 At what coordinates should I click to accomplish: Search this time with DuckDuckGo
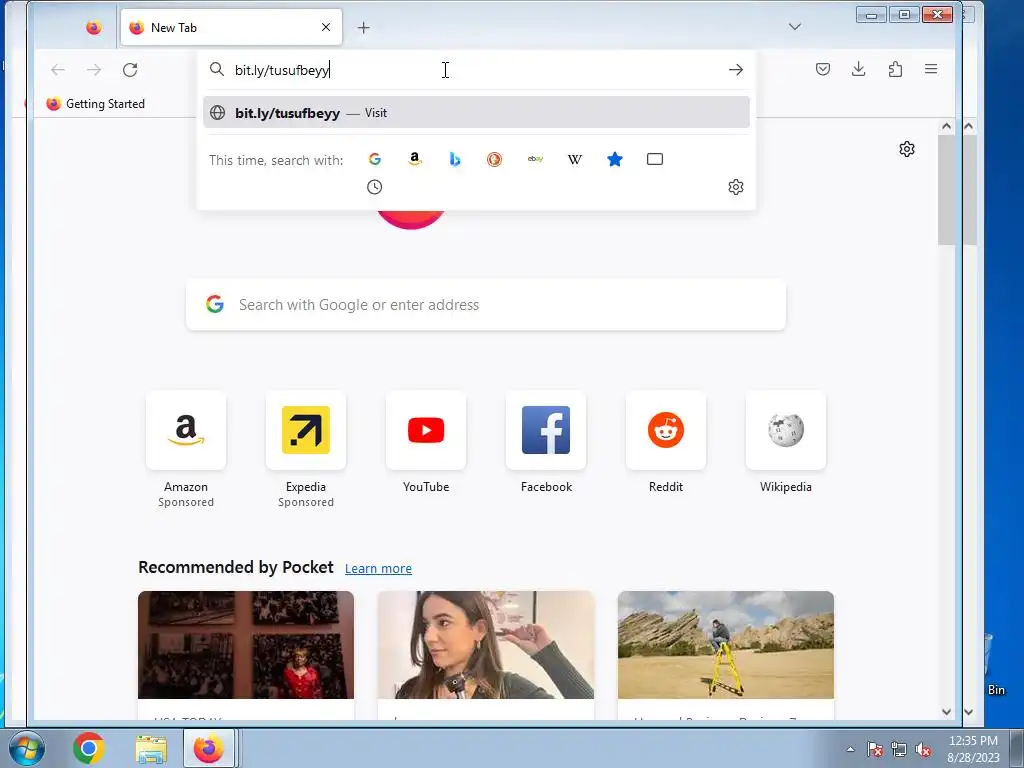494,159
